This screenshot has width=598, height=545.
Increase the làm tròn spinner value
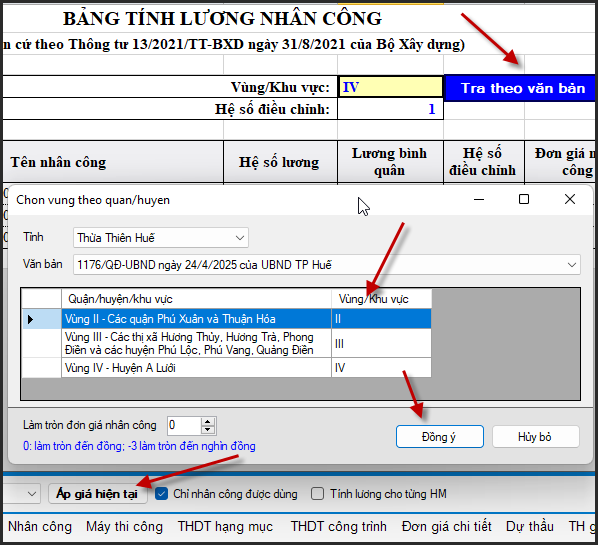tap(207, 421)
